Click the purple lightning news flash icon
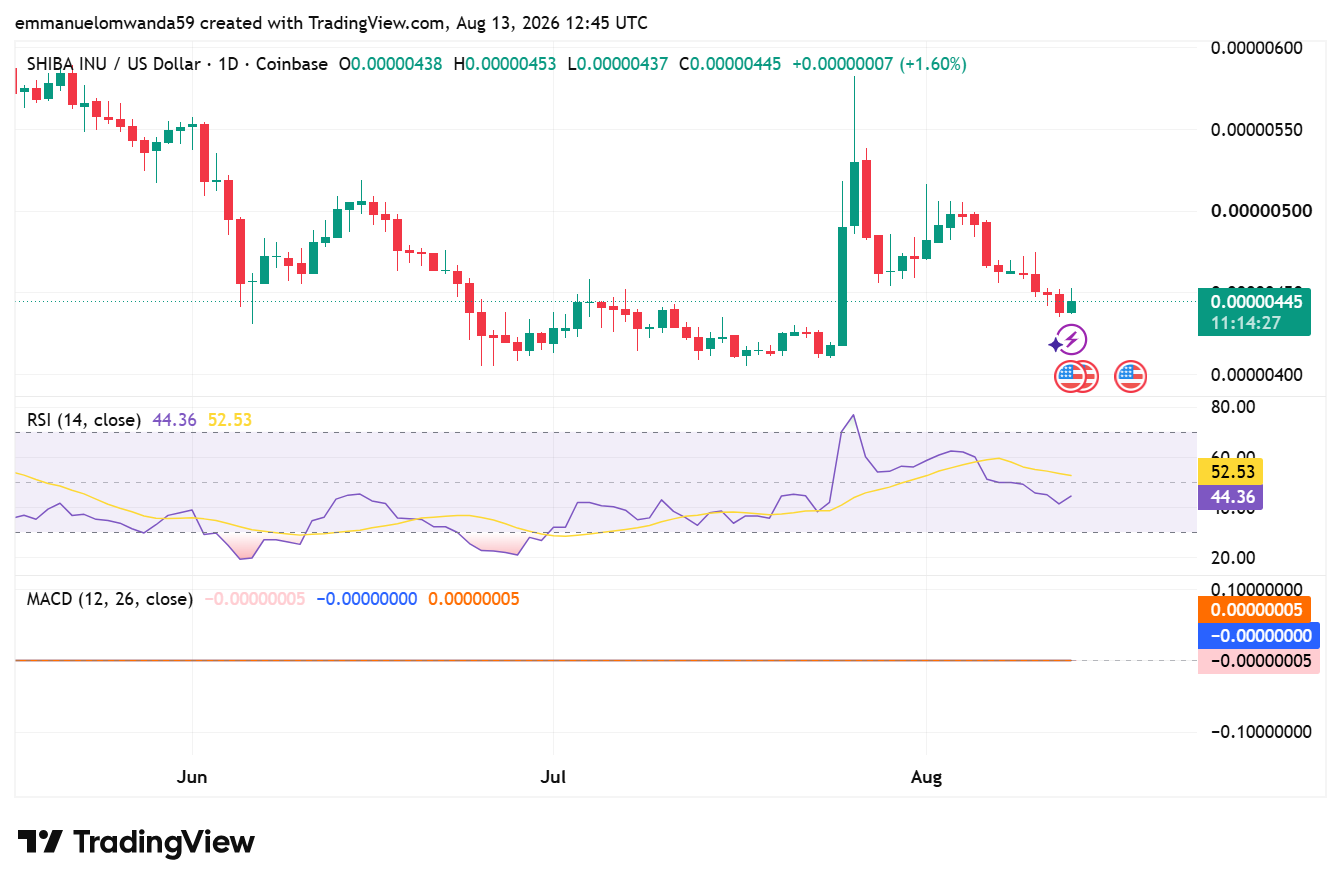1341x887 pixels. tap(1072, 340)
